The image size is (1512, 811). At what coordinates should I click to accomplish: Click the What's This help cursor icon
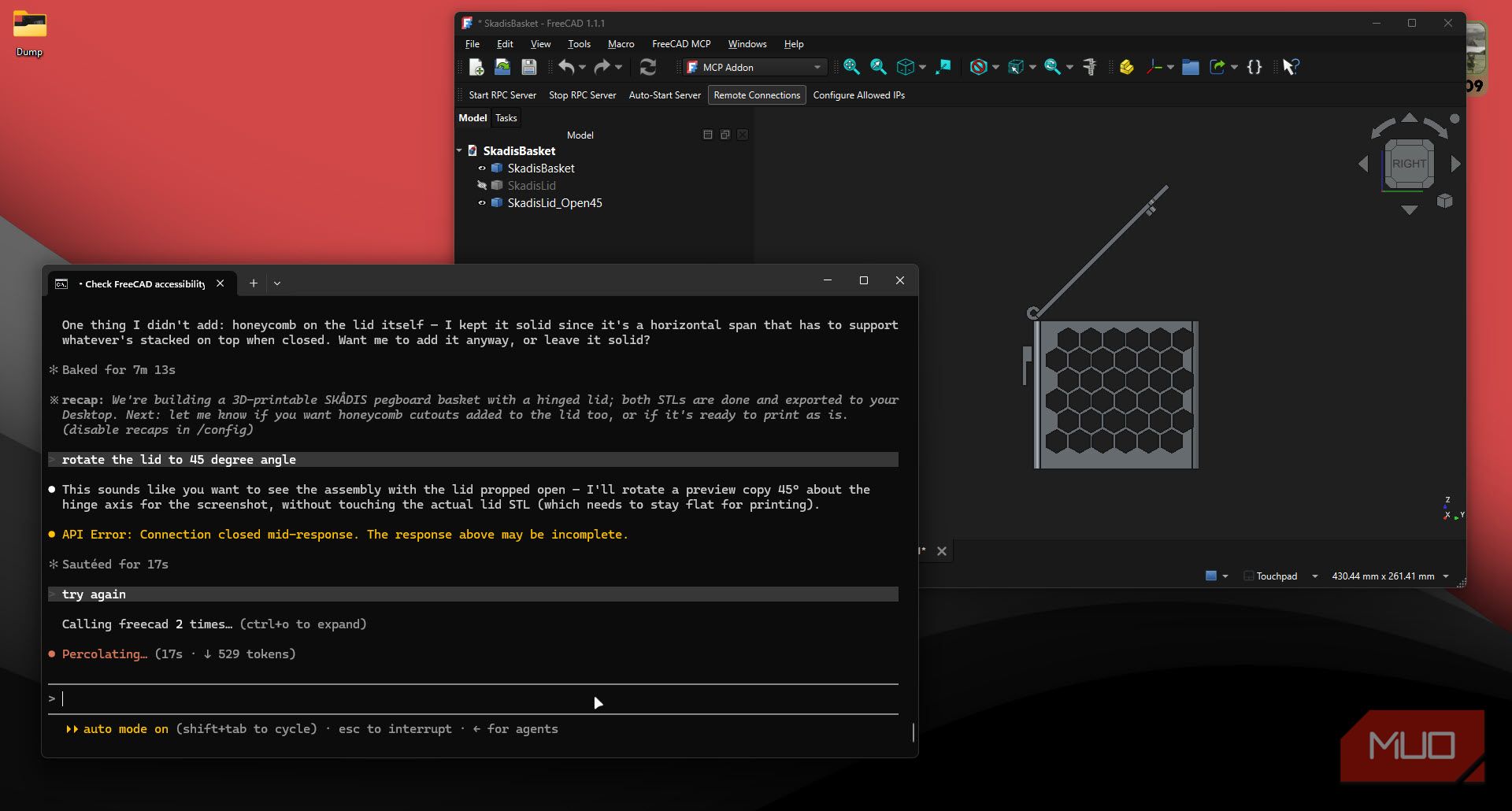[1290, 68]
